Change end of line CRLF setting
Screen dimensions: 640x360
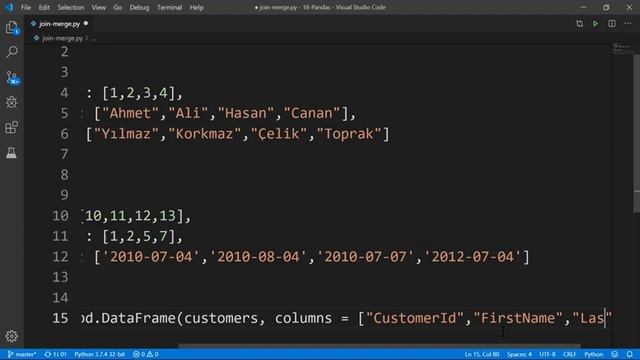click(x=569, y=354)
